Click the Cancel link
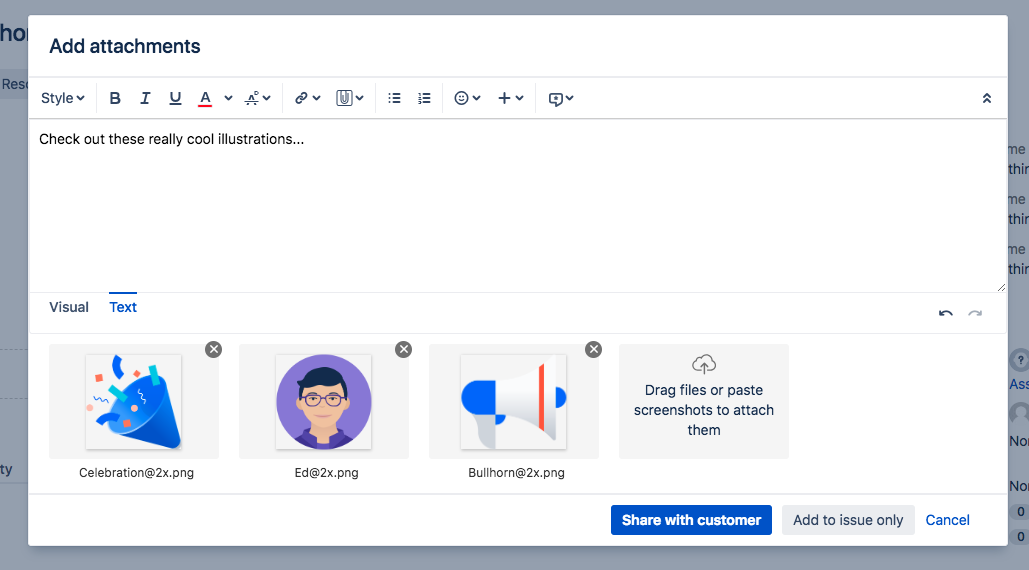Image resolution: width=1029 pixels, height=570 pixels. (947, 520)
